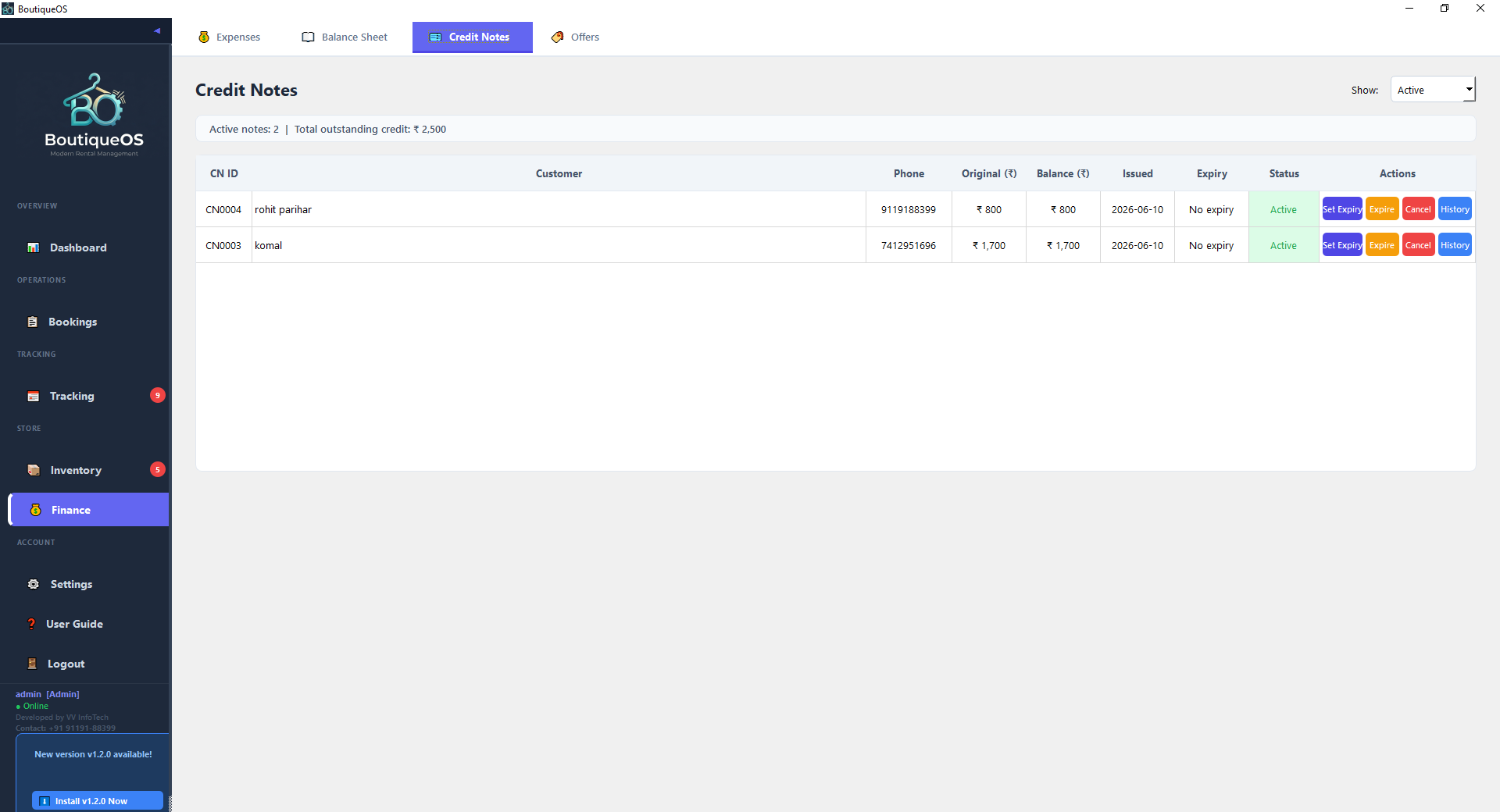Expire credit note CN0003
This screenshot has height=812, width=1500.
coord(1382,245)
